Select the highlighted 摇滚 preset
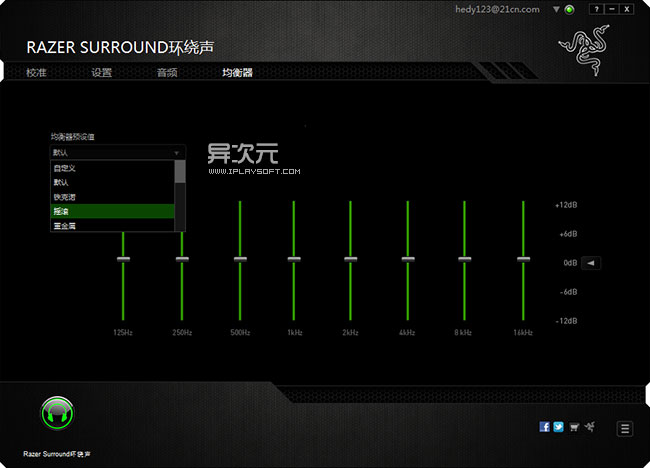Screen dimensions: 650x468 point(112,211)
